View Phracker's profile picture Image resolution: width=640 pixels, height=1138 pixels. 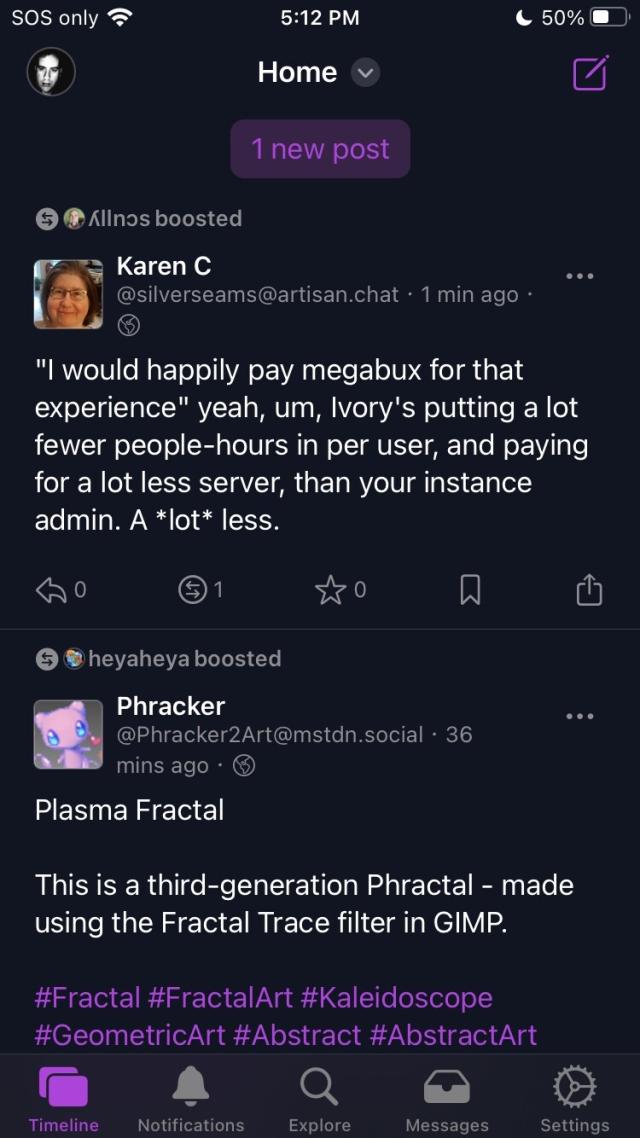click(x=68, y=734)
